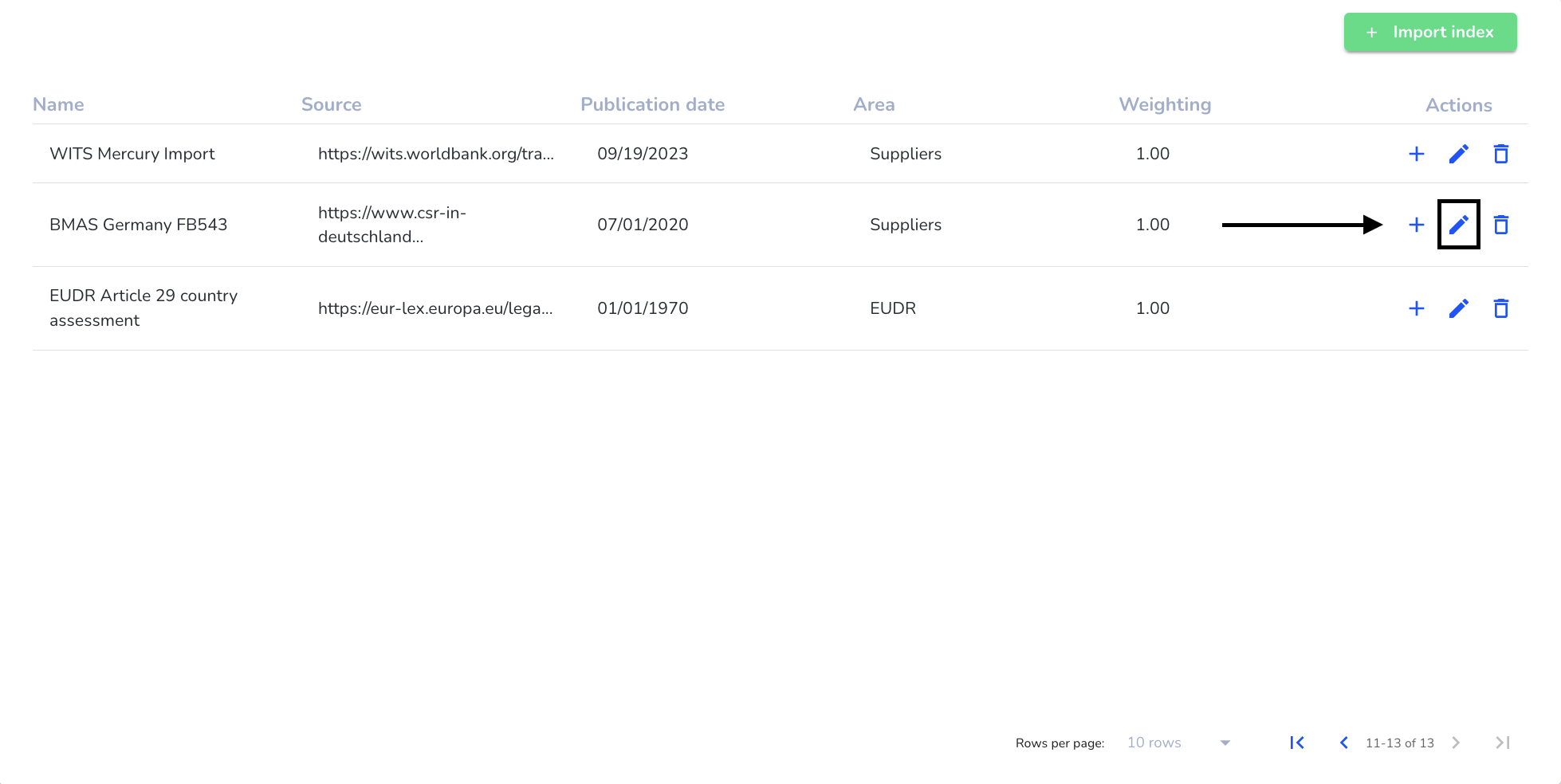Click the Actions column header

pos(1458,105)
